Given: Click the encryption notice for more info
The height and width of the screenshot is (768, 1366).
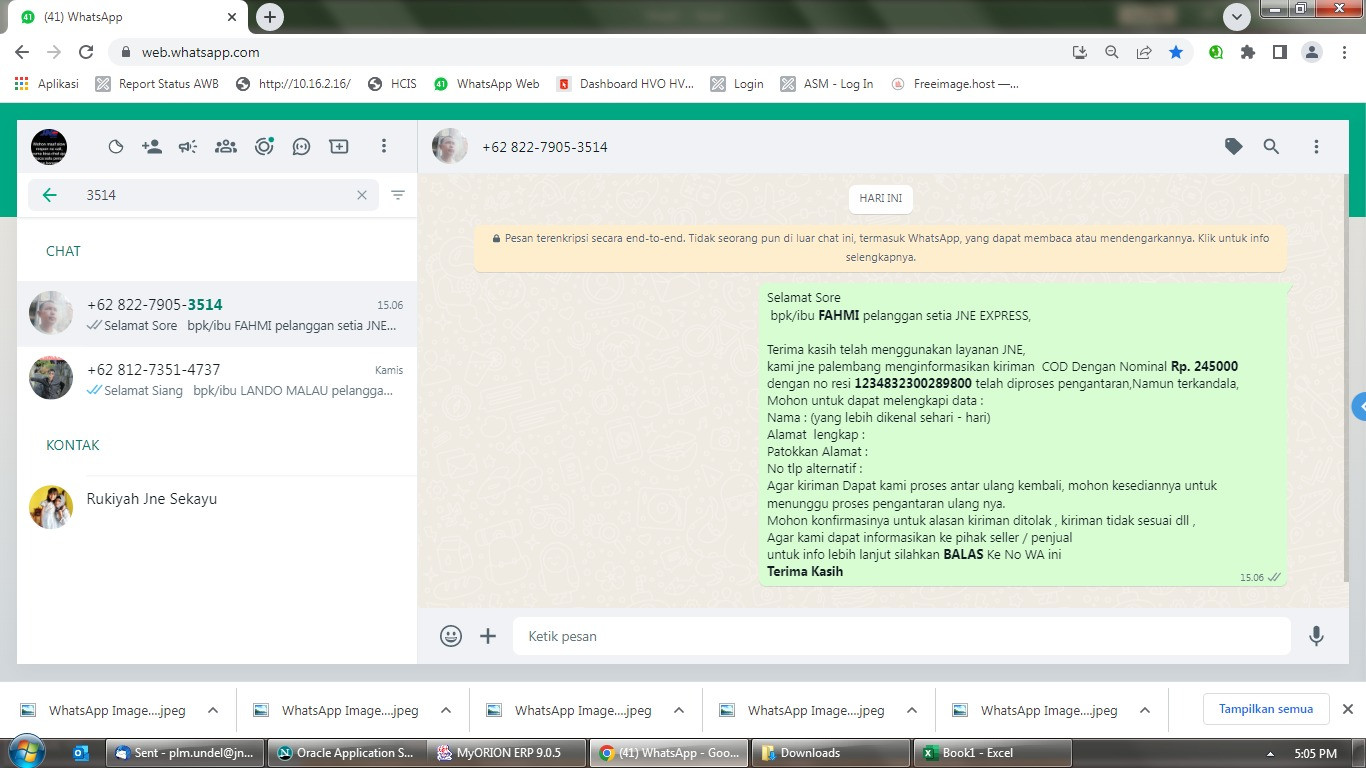Looking at the screenshot, I should coord(881,247).
